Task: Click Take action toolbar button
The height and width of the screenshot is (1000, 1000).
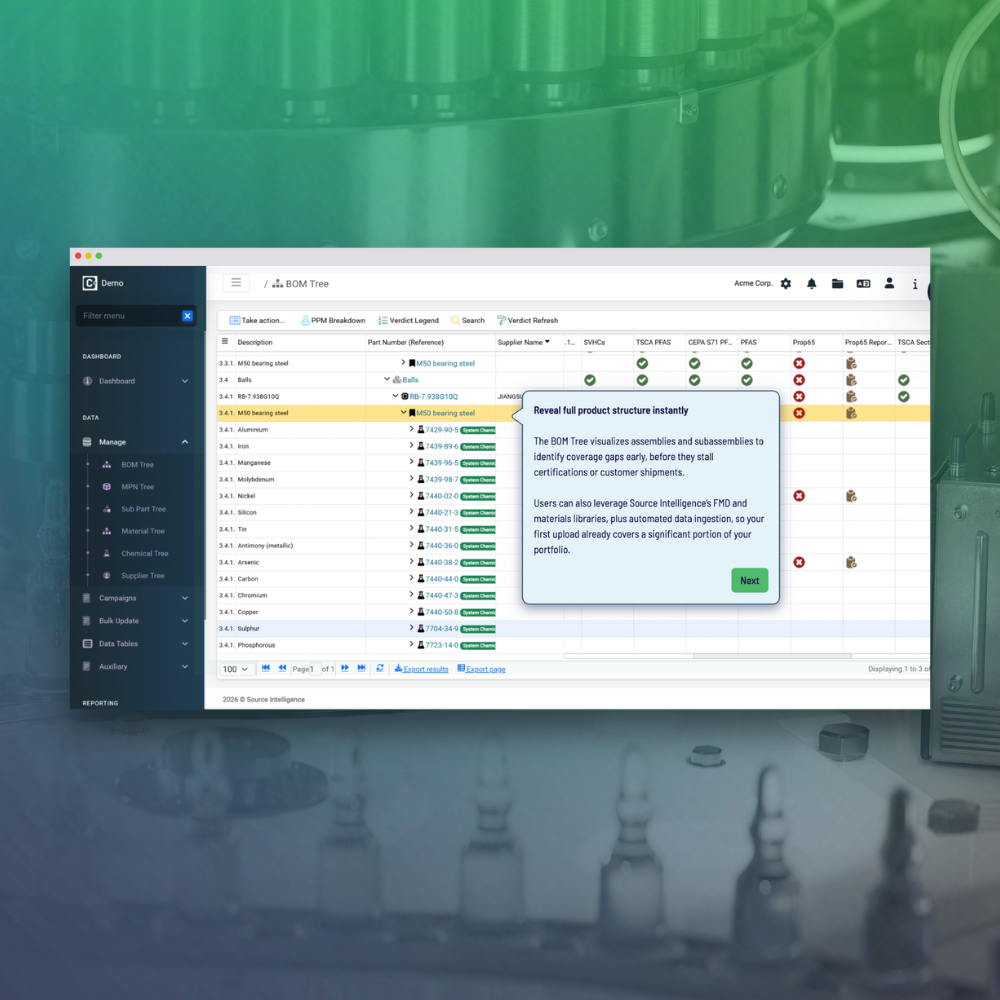Action: pos(257,320)
